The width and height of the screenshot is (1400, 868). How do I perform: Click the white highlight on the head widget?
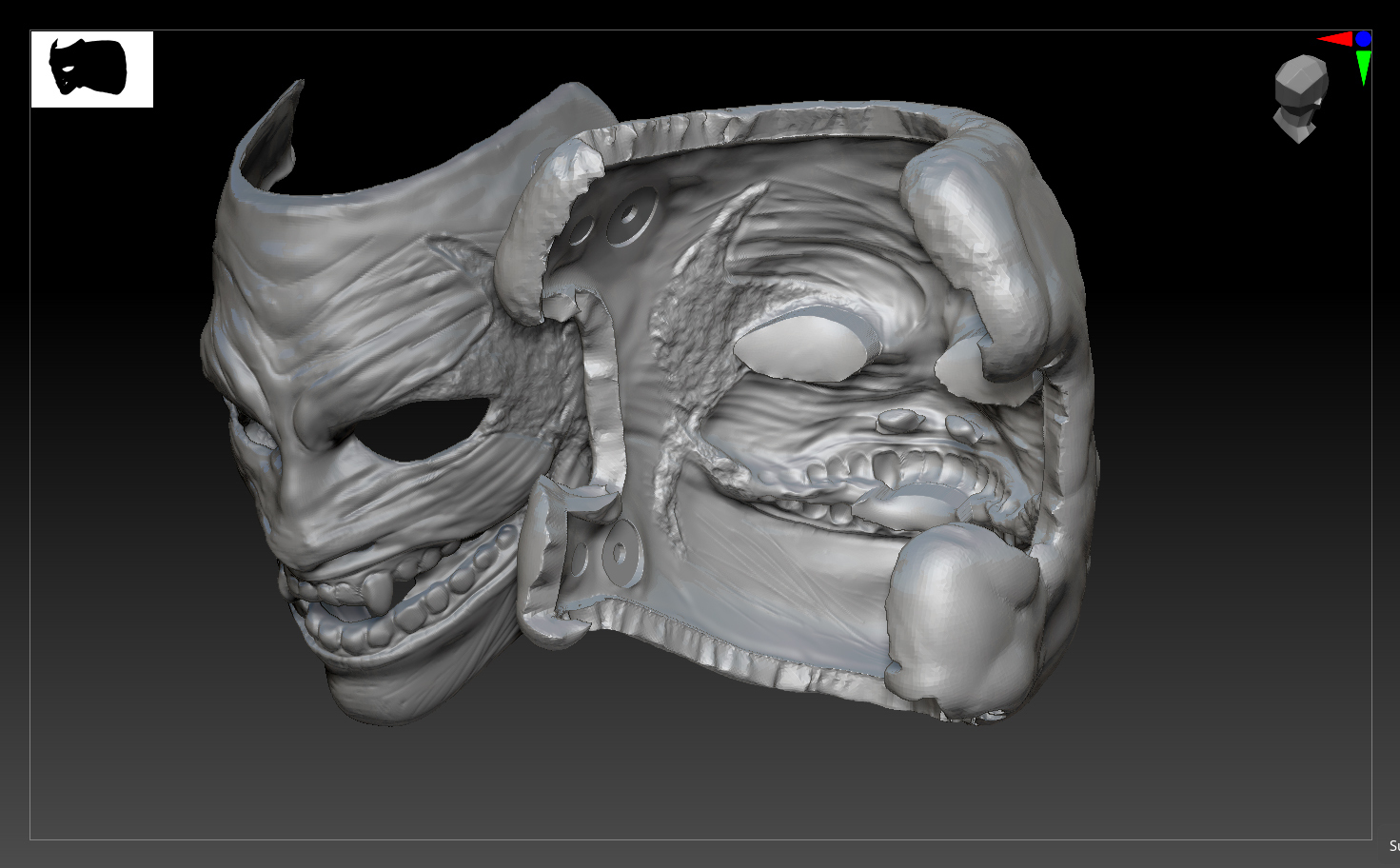pos(1318,102)
